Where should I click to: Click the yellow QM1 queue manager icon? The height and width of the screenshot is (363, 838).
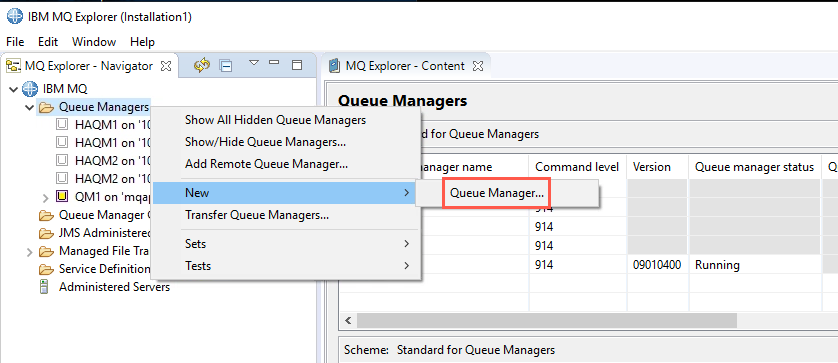click(x=62, y=197)
